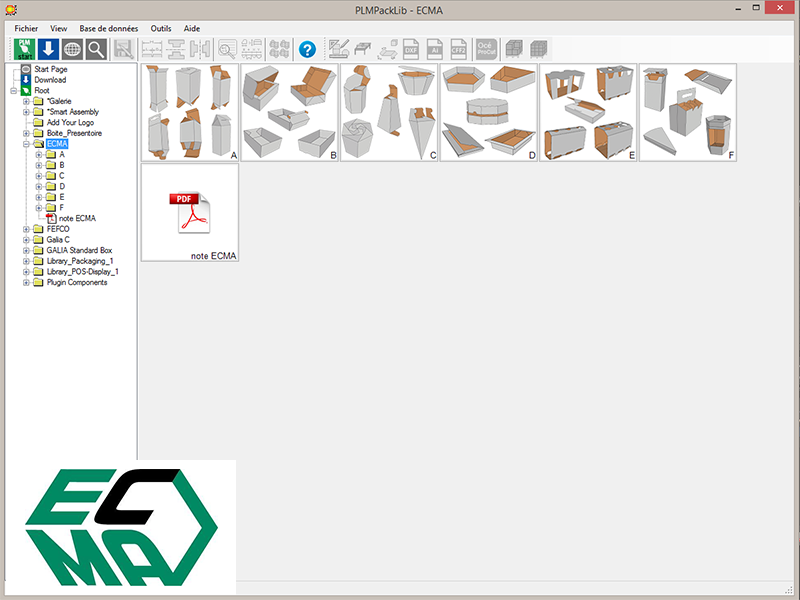
Task: Click the drawing pencil design toolbar icon
Action: click(x=339, y=49)
